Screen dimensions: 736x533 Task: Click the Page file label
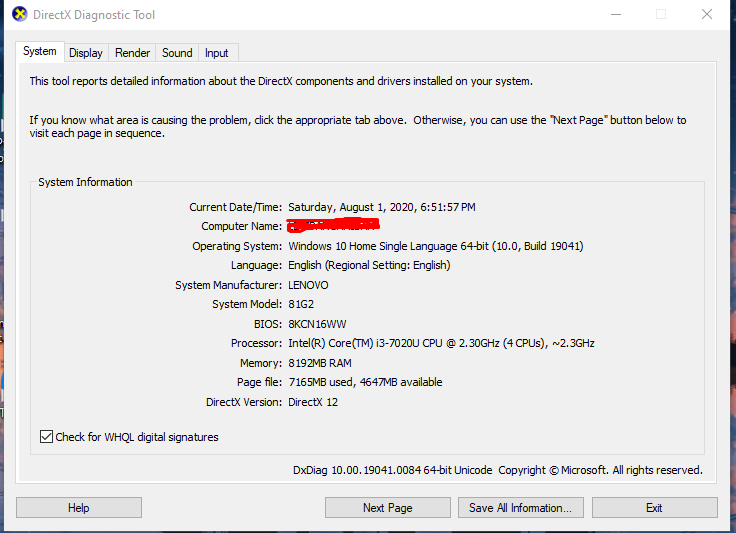click(260, 382)
